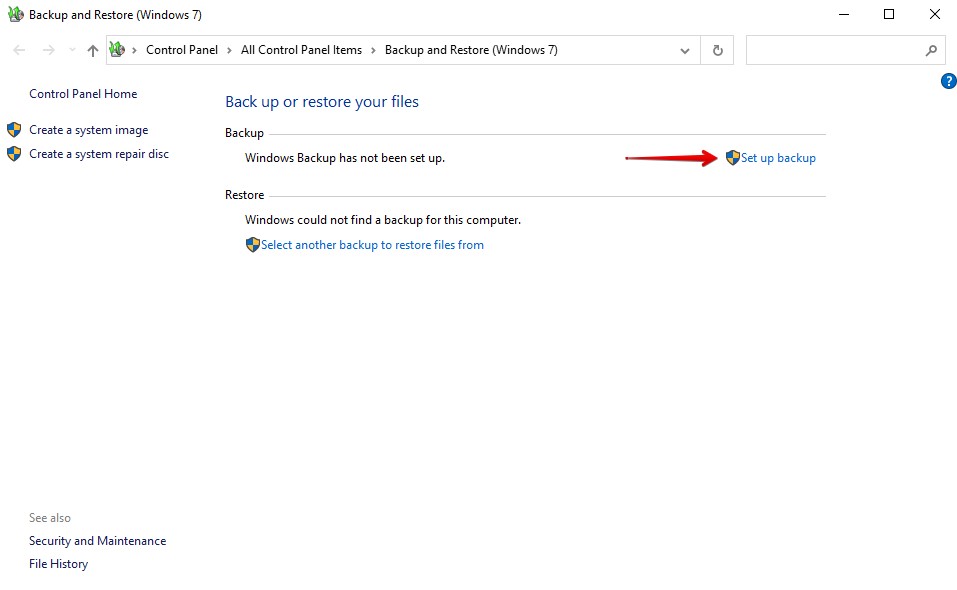This screenshot has height=590, width=957.
Task: Expand chevron after All Control Panel Items
Action: click(x=374, y=51)
